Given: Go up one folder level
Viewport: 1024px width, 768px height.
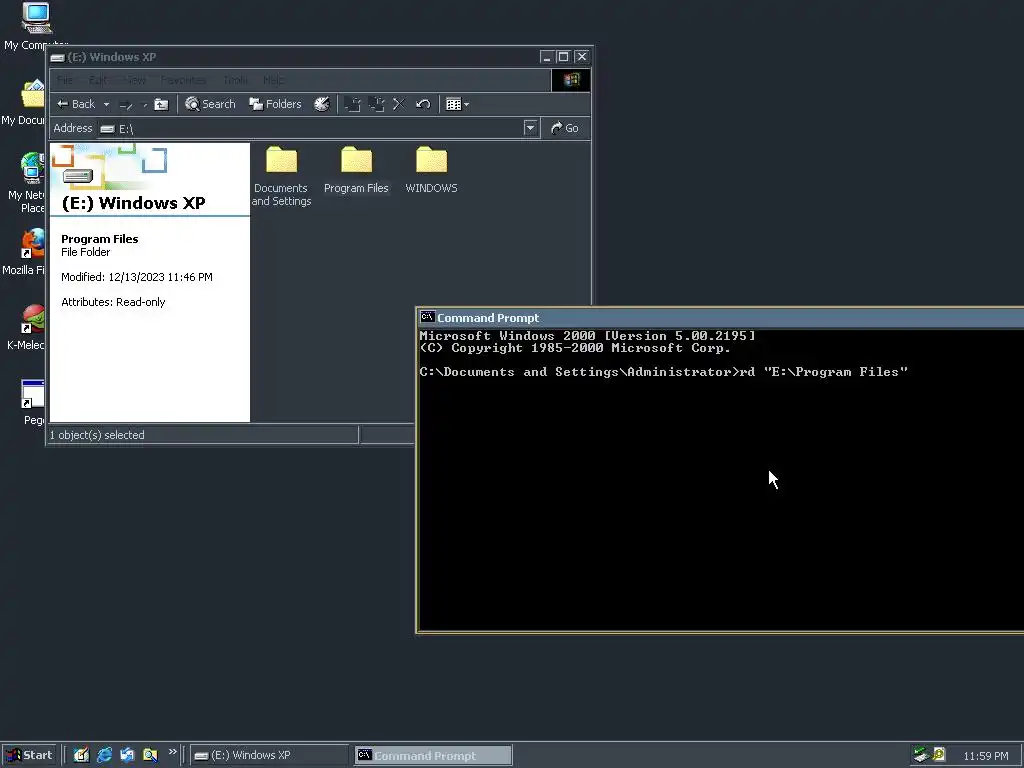Looking at the screenshot, I should click(x=161, y=104).
